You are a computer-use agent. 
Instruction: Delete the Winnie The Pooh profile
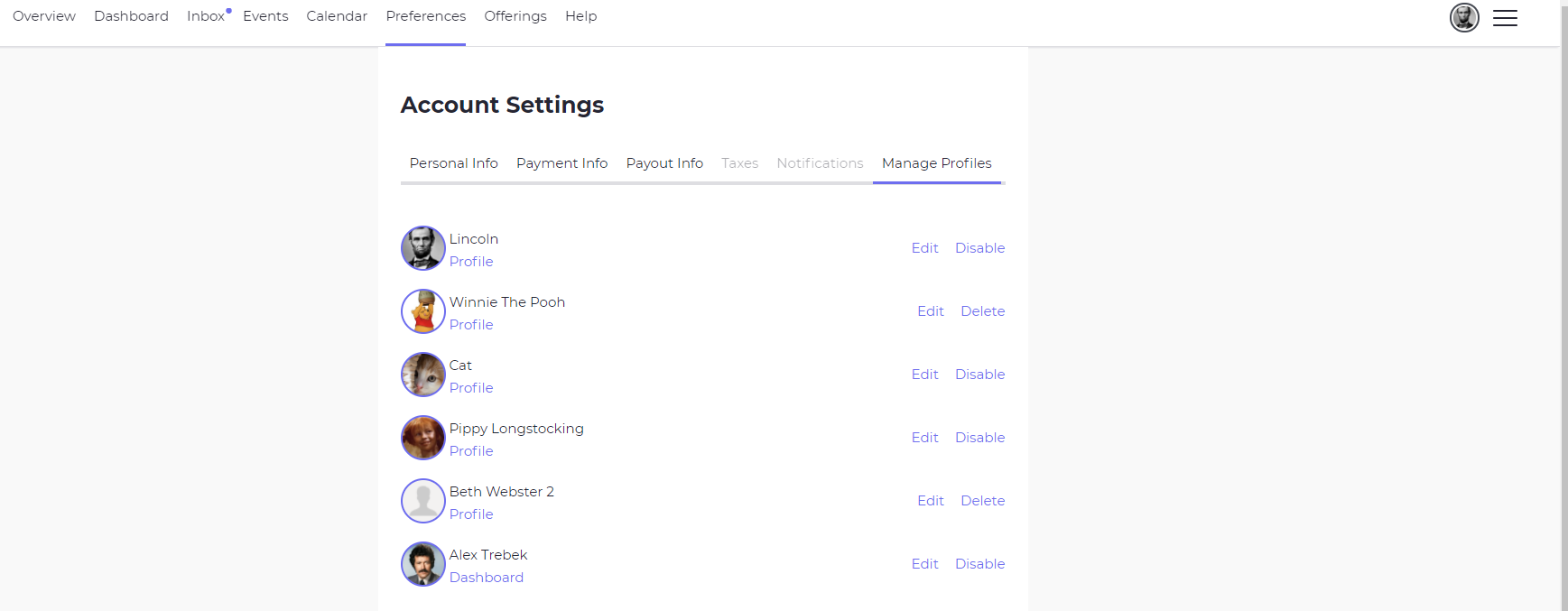(x=982, y=311)
